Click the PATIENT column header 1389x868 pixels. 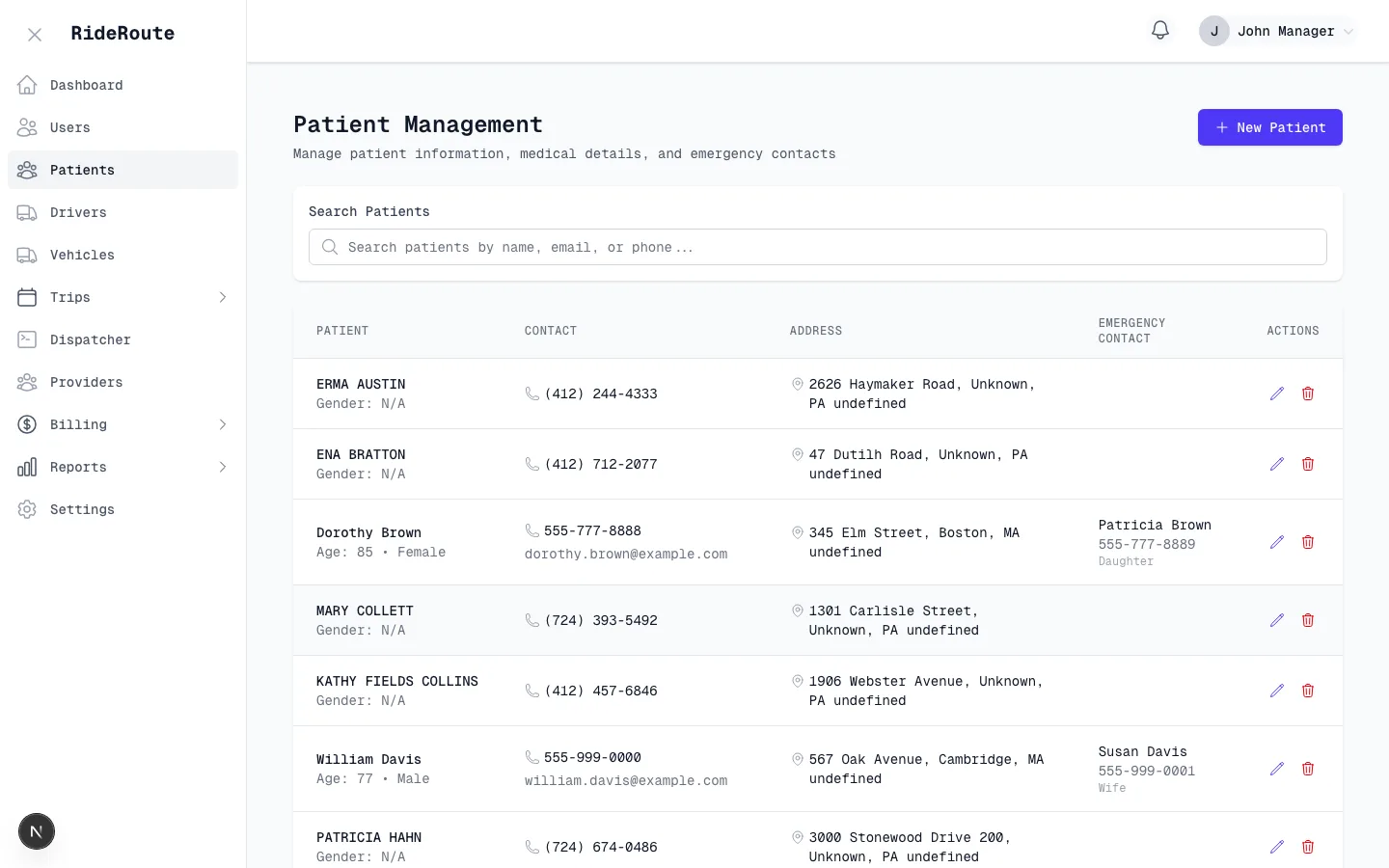342,331
